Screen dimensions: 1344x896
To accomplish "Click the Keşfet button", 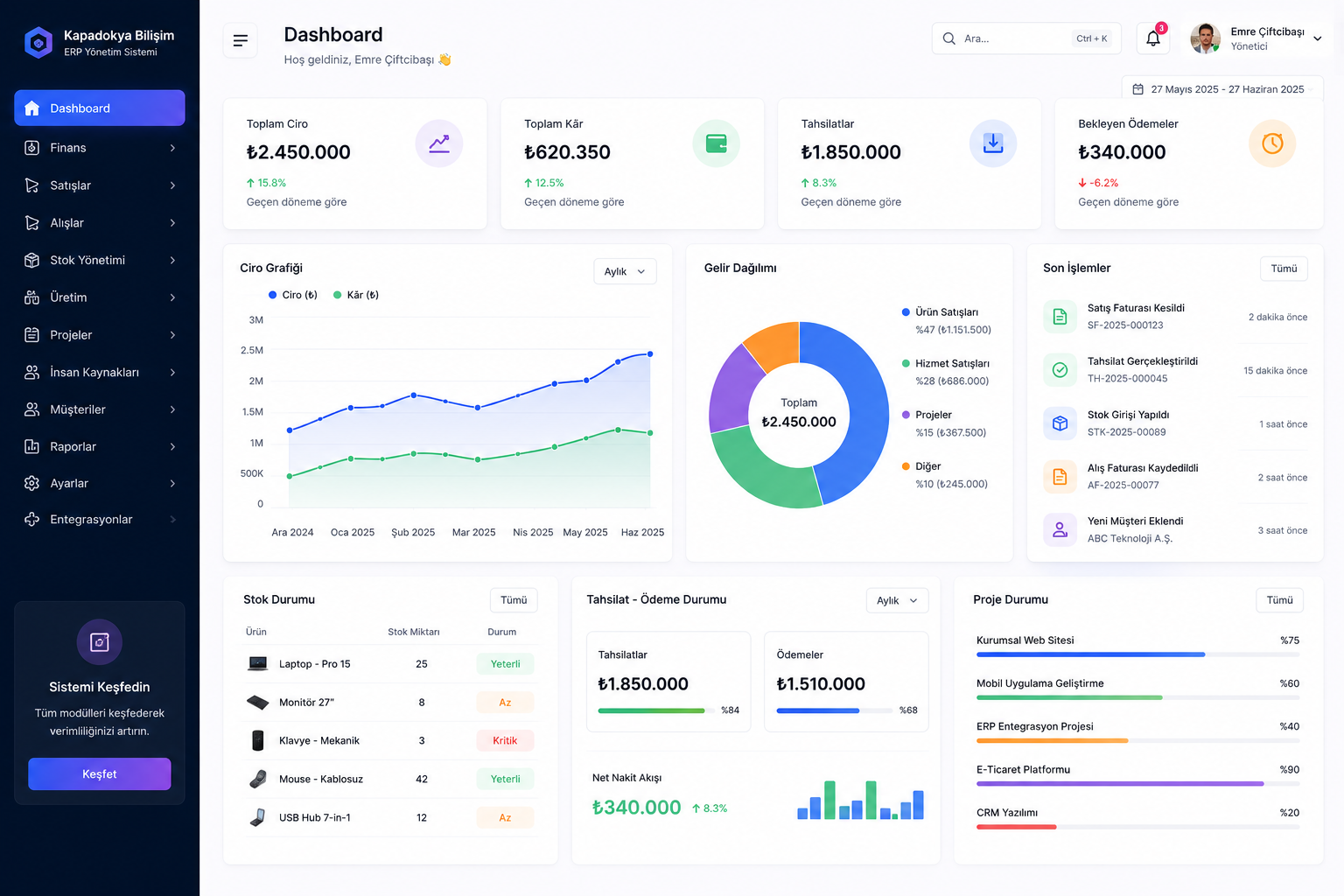I will (100, 774).
